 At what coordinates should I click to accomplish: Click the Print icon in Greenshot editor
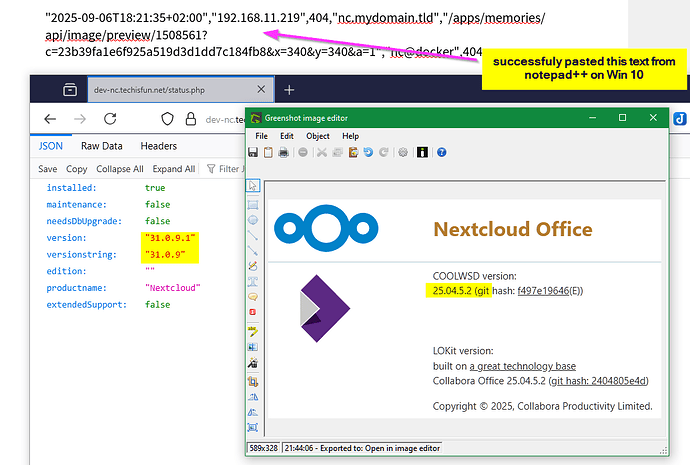tap(284, 152)
